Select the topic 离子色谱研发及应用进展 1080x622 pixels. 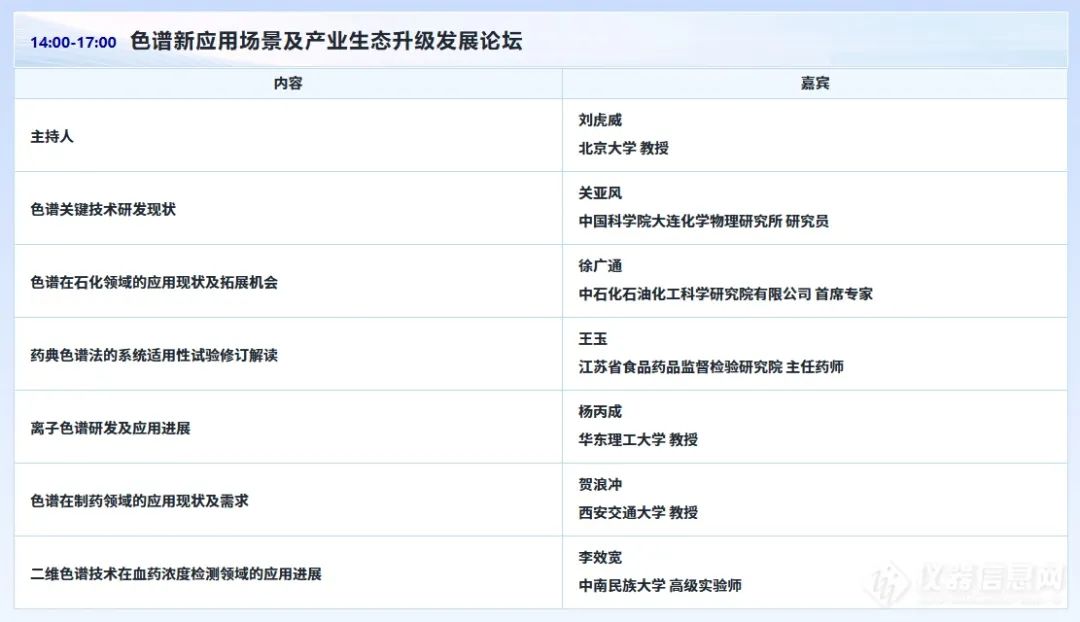click(x=110, y=428)
